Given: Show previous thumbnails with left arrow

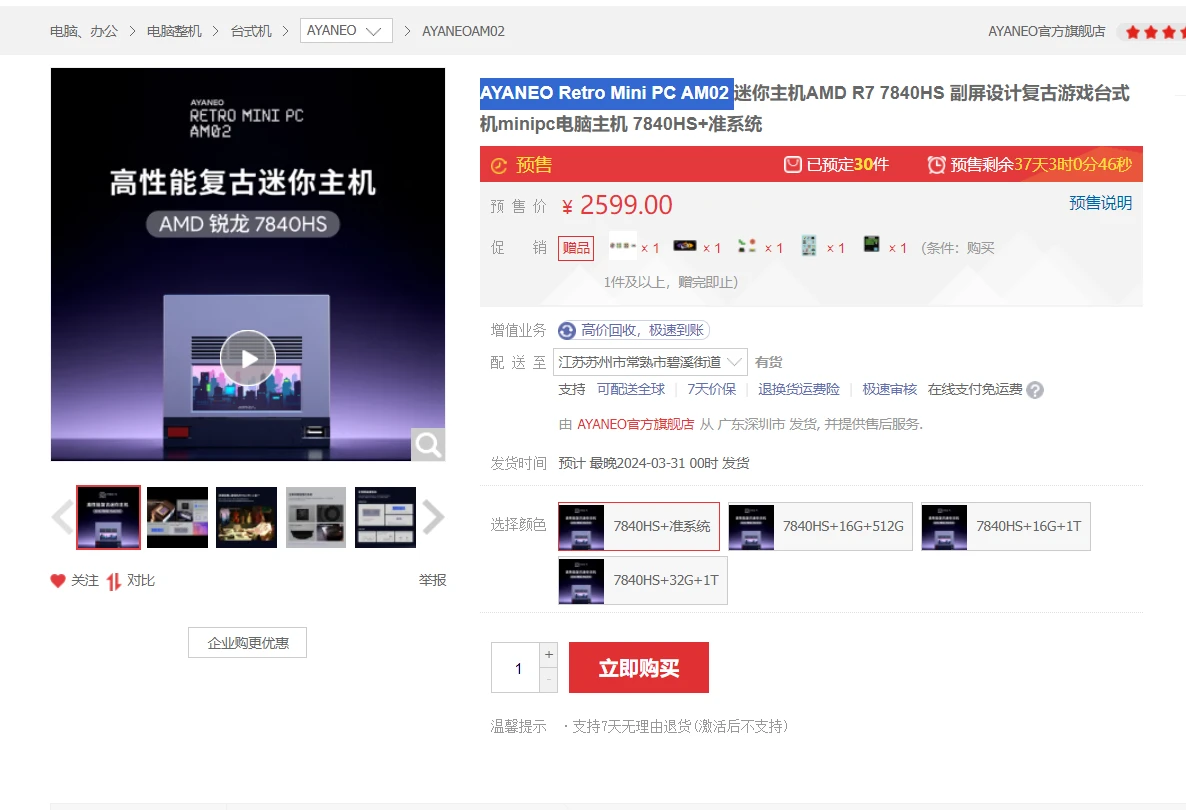Looking at the screenshot, I should [62, 517].
